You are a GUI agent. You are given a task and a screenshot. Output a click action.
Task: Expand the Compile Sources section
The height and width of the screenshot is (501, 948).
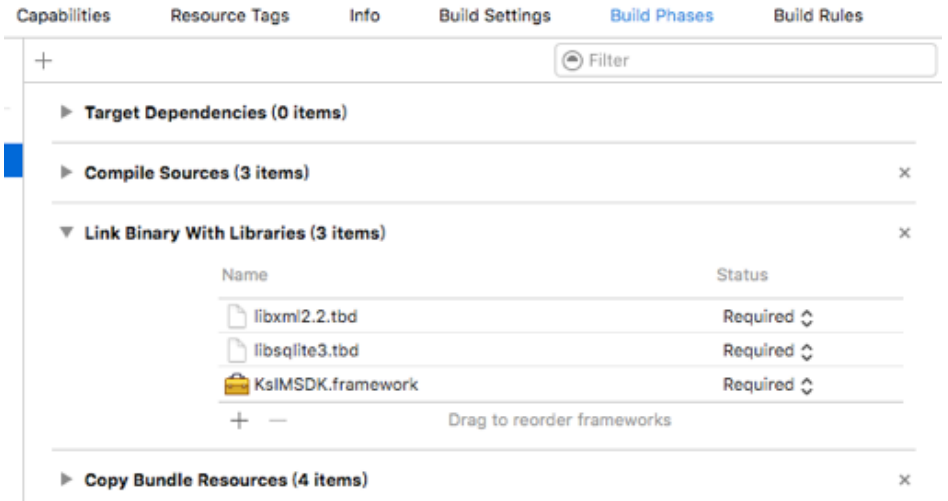coord(67,174)
